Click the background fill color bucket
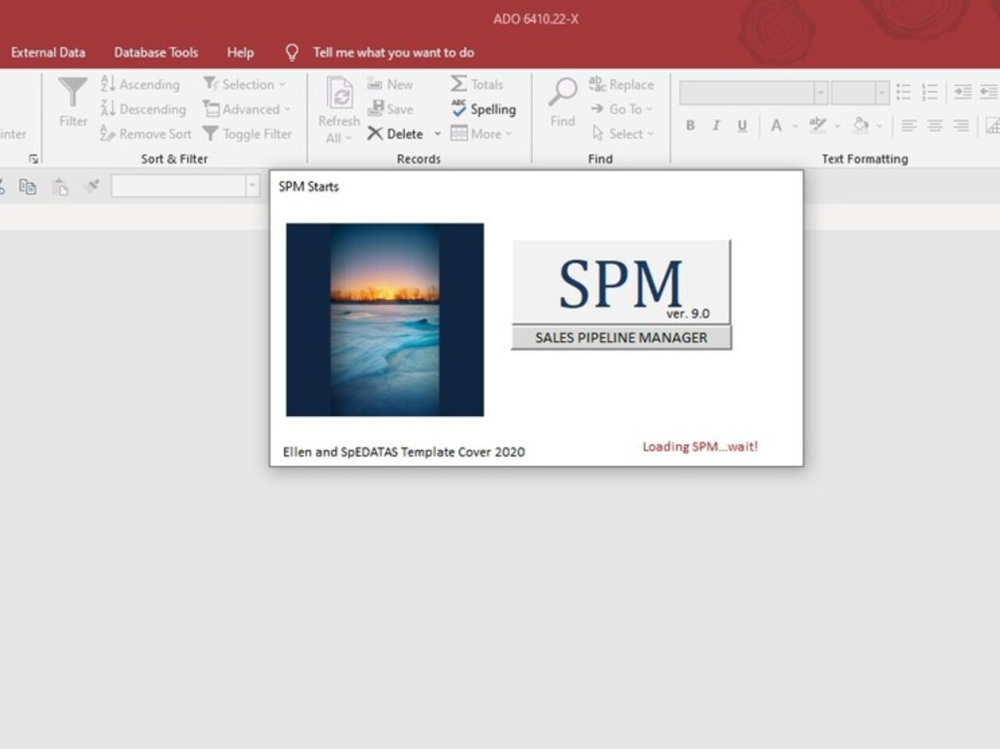This screenshot has width=1000, height=749. click(861, 125)
